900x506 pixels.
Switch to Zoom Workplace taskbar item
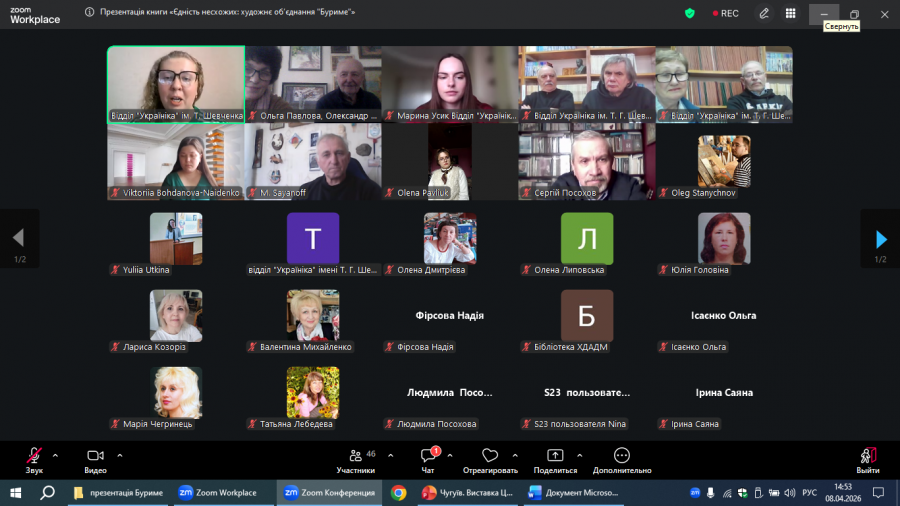pos(218,493)
